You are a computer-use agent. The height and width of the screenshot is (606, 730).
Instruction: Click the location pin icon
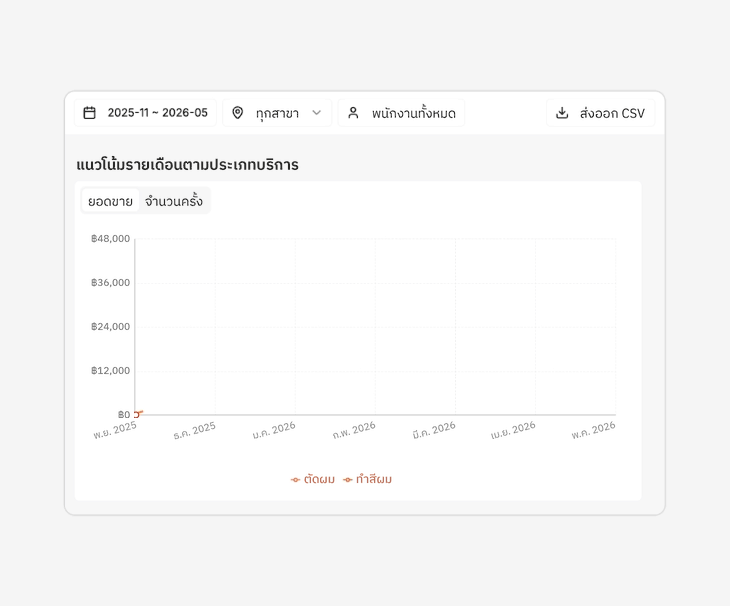(x=237, y=113)
